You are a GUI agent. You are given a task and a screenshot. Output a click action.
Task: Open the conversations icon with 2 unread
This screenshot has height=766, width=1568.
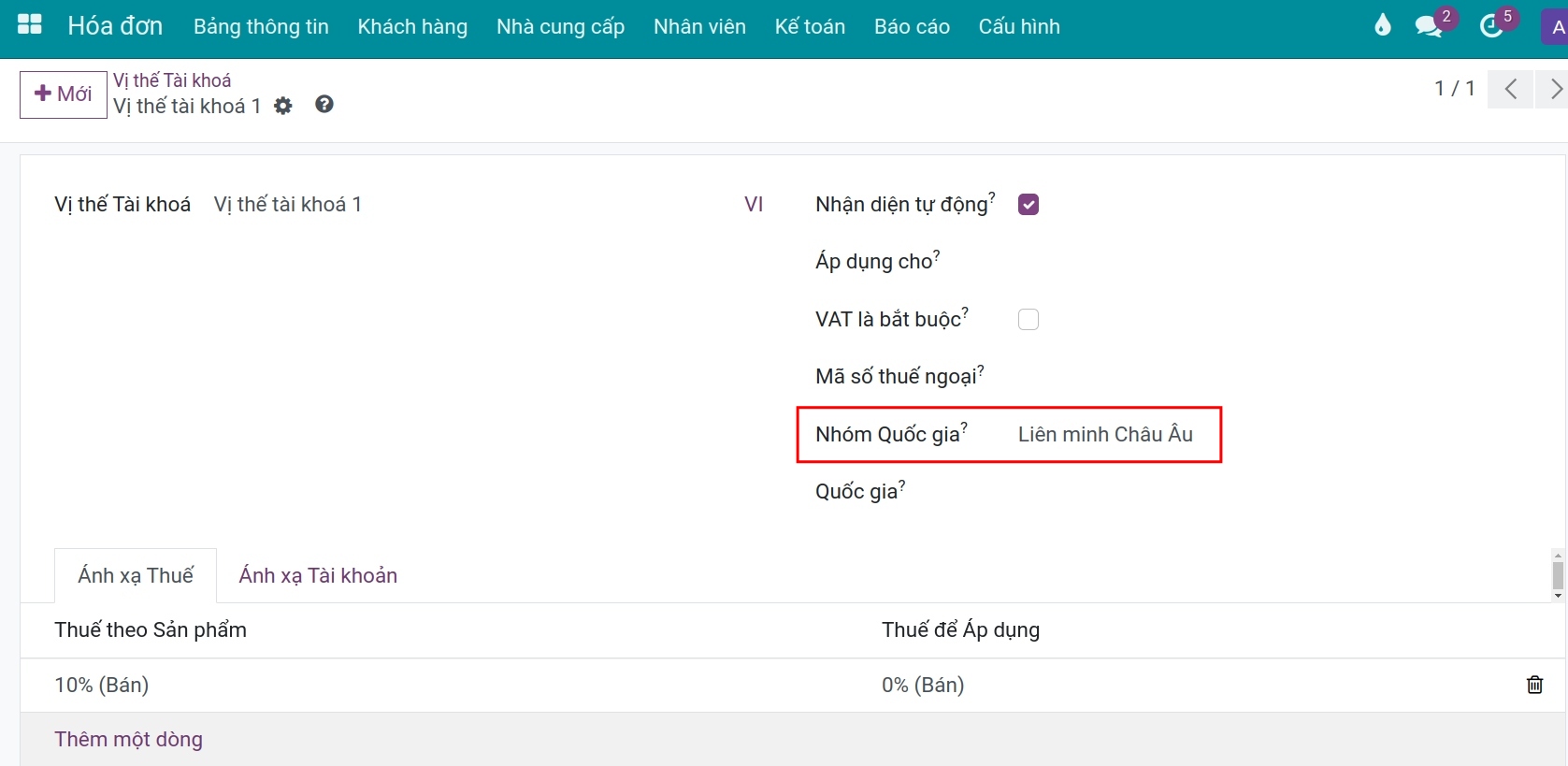1429,25
